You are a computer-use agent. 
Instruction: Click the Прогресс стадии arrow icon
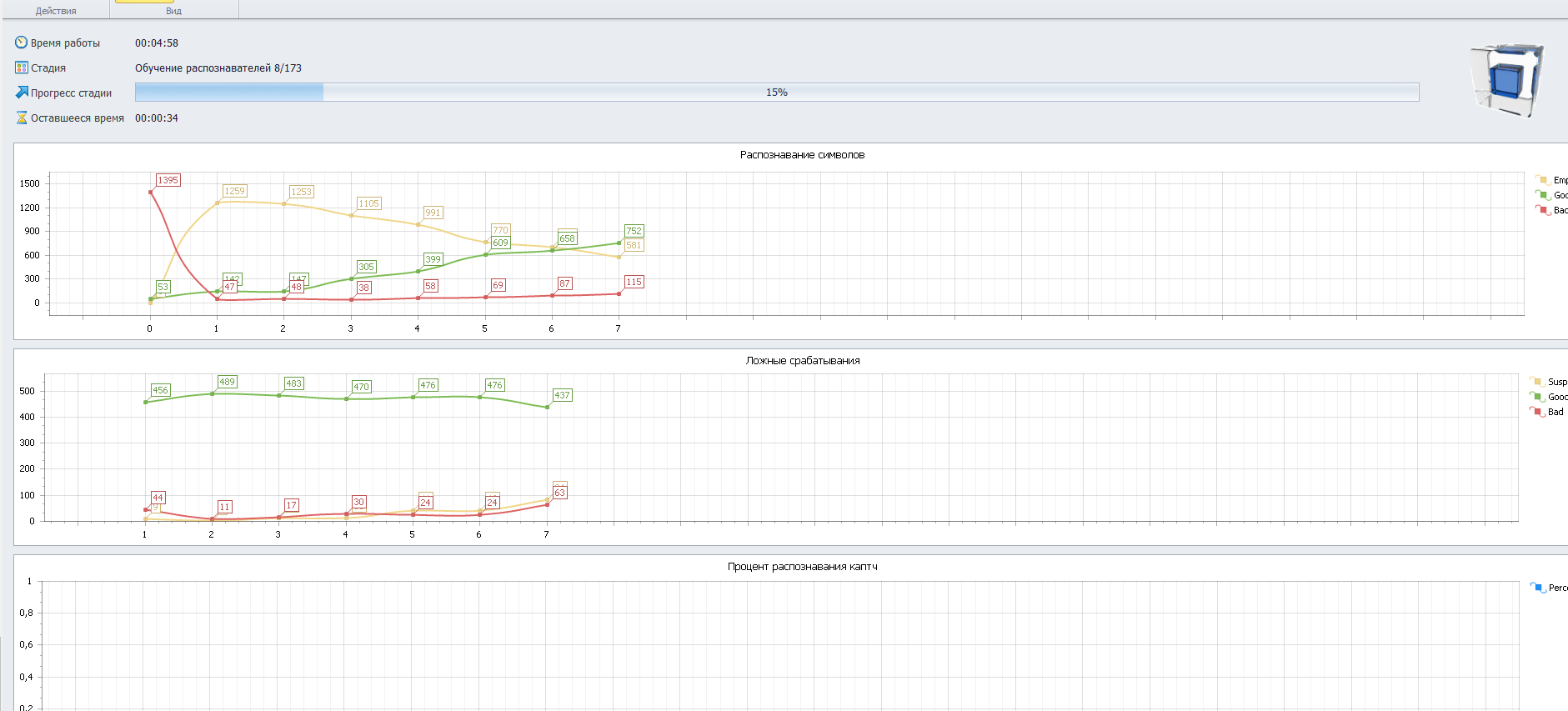(22, 93)
